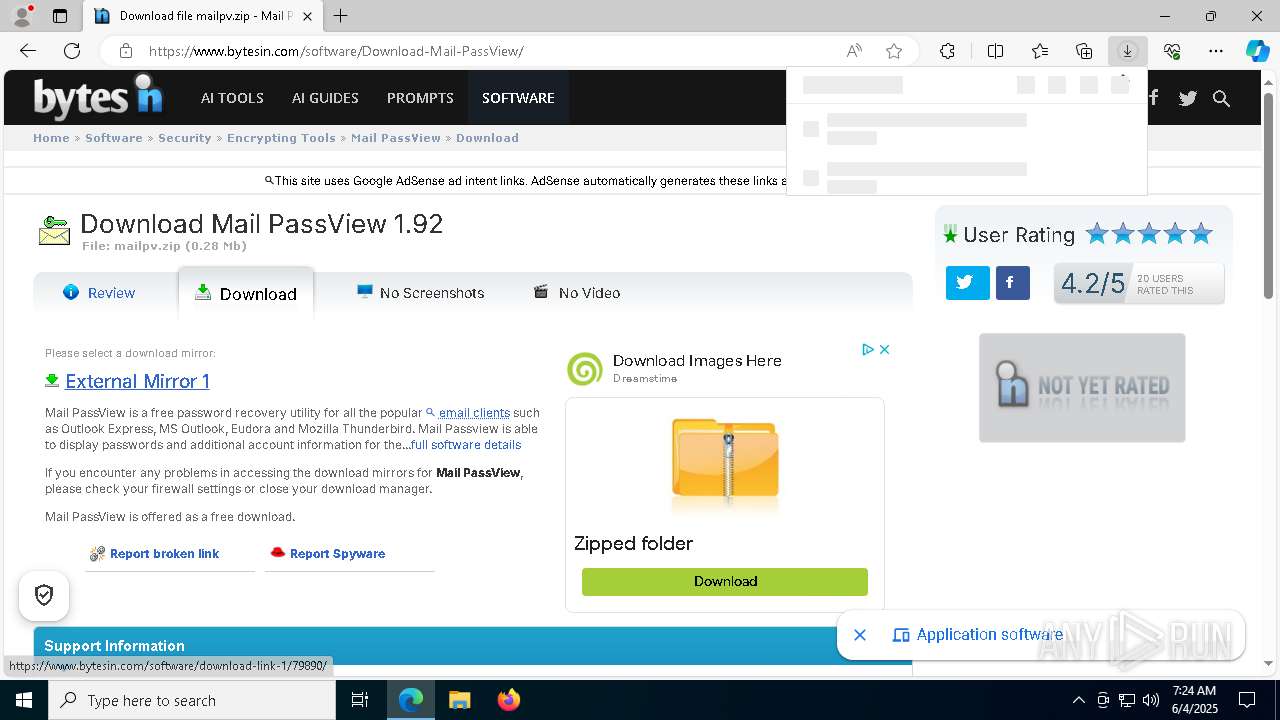Go to Home breadcrumb link

51,138
